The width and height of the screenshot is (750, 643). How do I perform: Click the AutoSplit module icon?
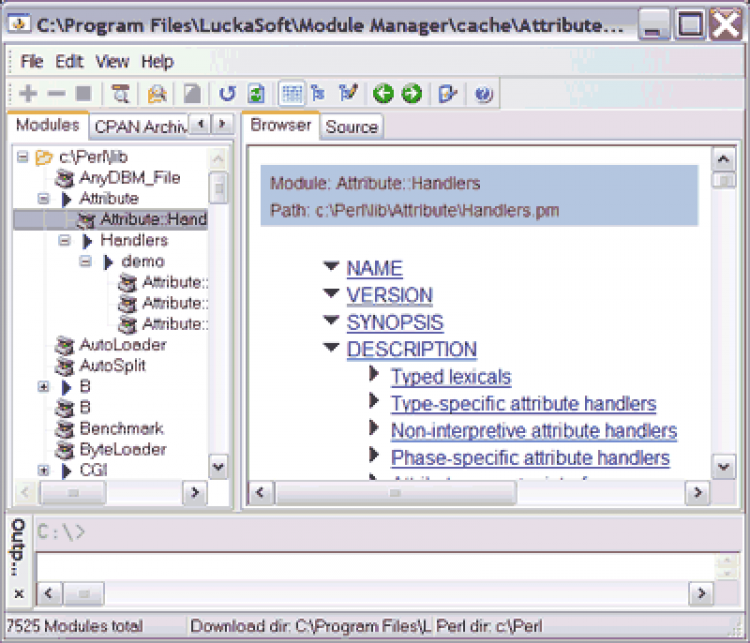tap(65, 366)
